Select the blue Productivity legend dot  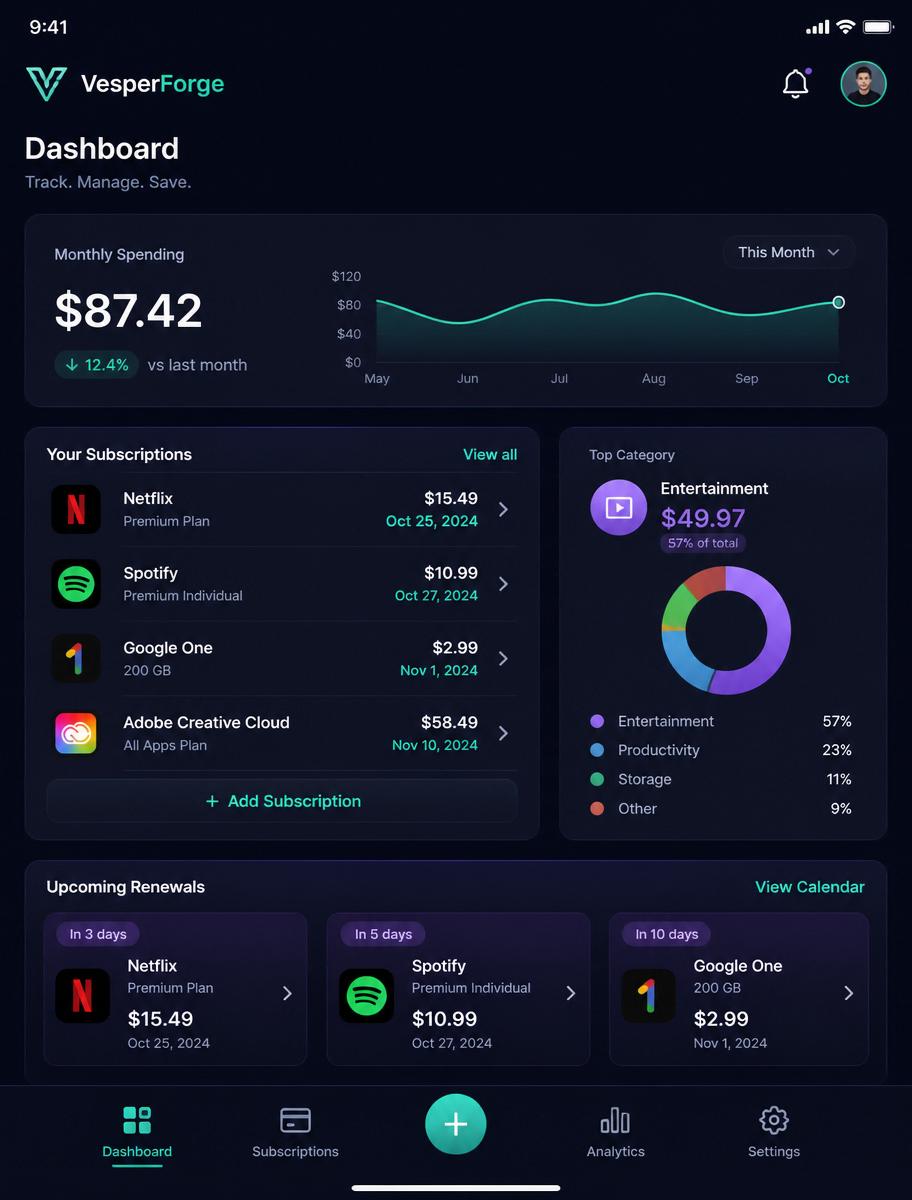[x=597, y=750]
